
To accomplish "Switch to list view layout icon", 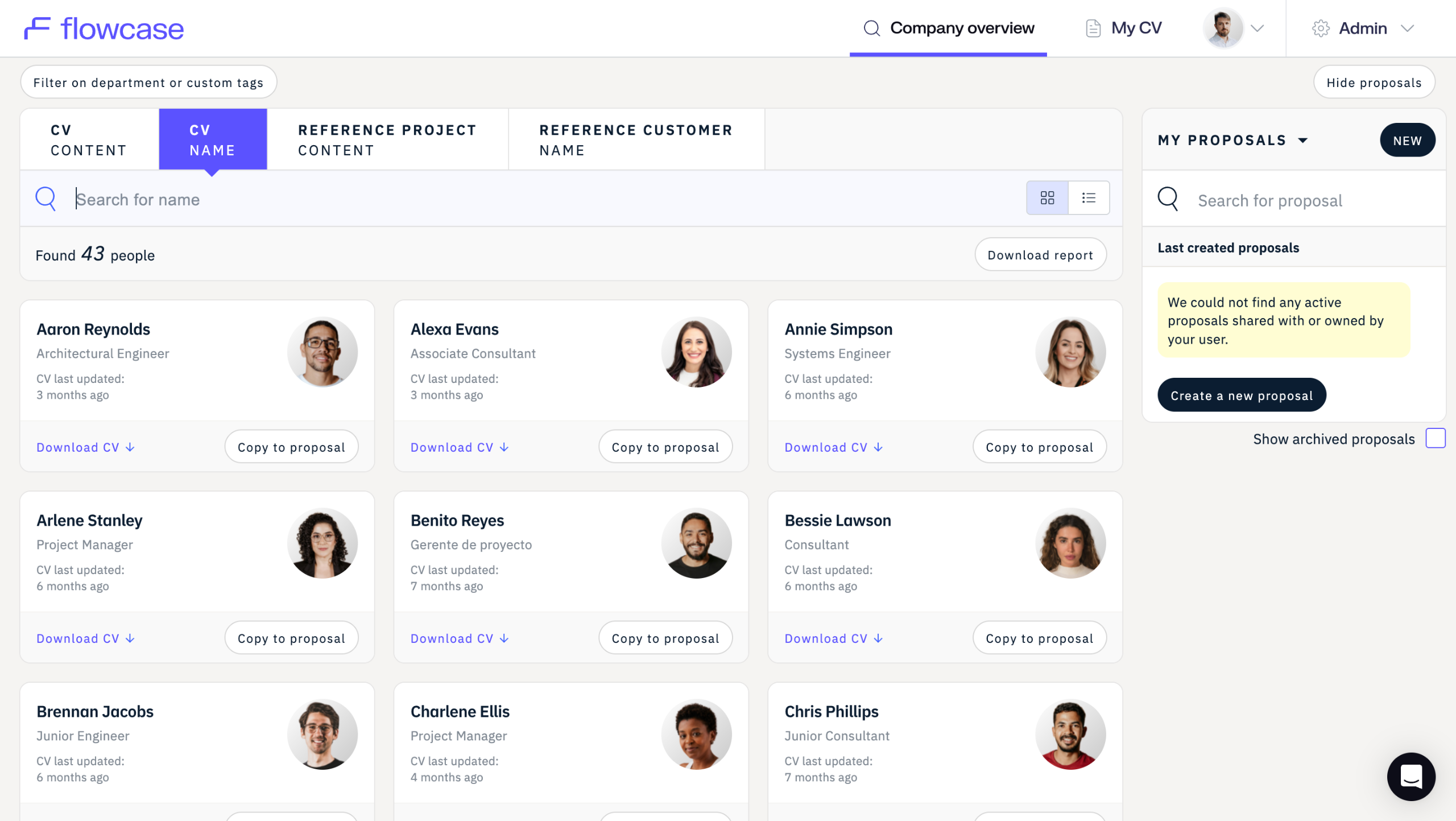I will tap(1089, 198).
